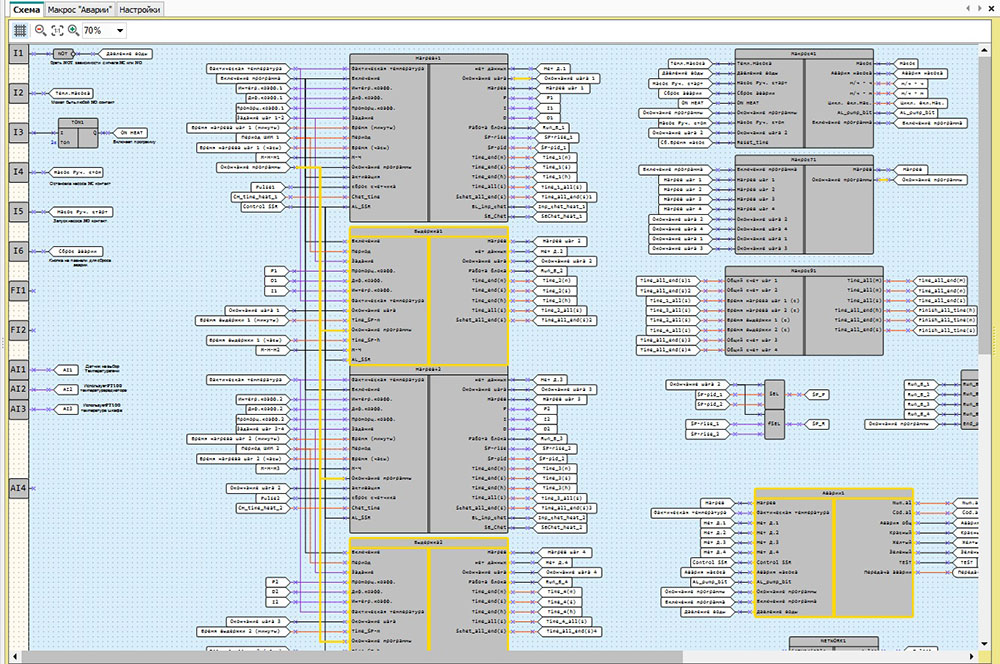Select the SEL selector block

tap(776, 395)
